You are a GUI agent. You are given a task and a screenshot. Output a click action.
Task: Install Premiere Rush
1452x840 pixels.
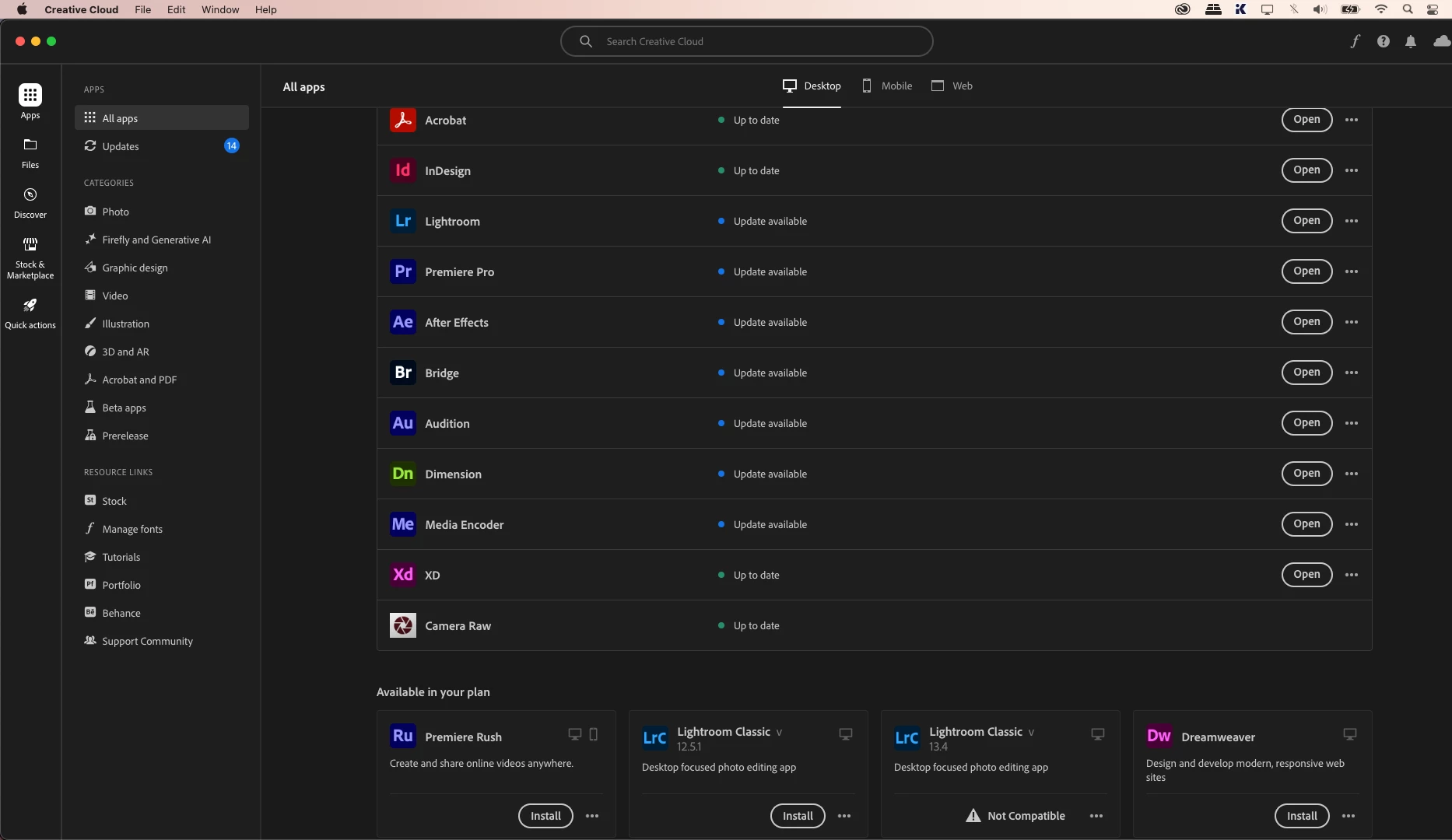545,816
